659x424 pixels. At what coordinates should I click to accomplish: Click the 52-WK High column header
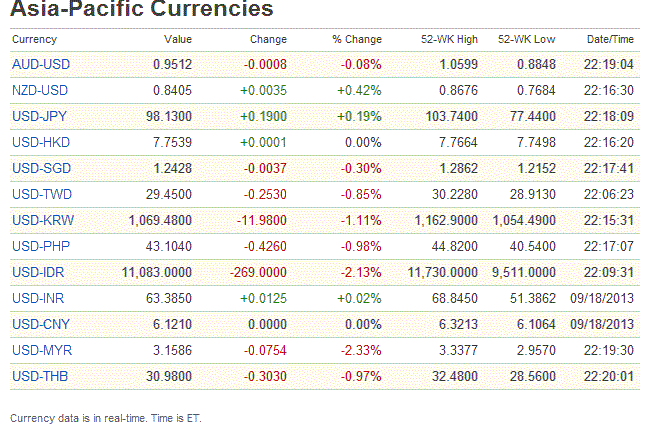point(450,40)
